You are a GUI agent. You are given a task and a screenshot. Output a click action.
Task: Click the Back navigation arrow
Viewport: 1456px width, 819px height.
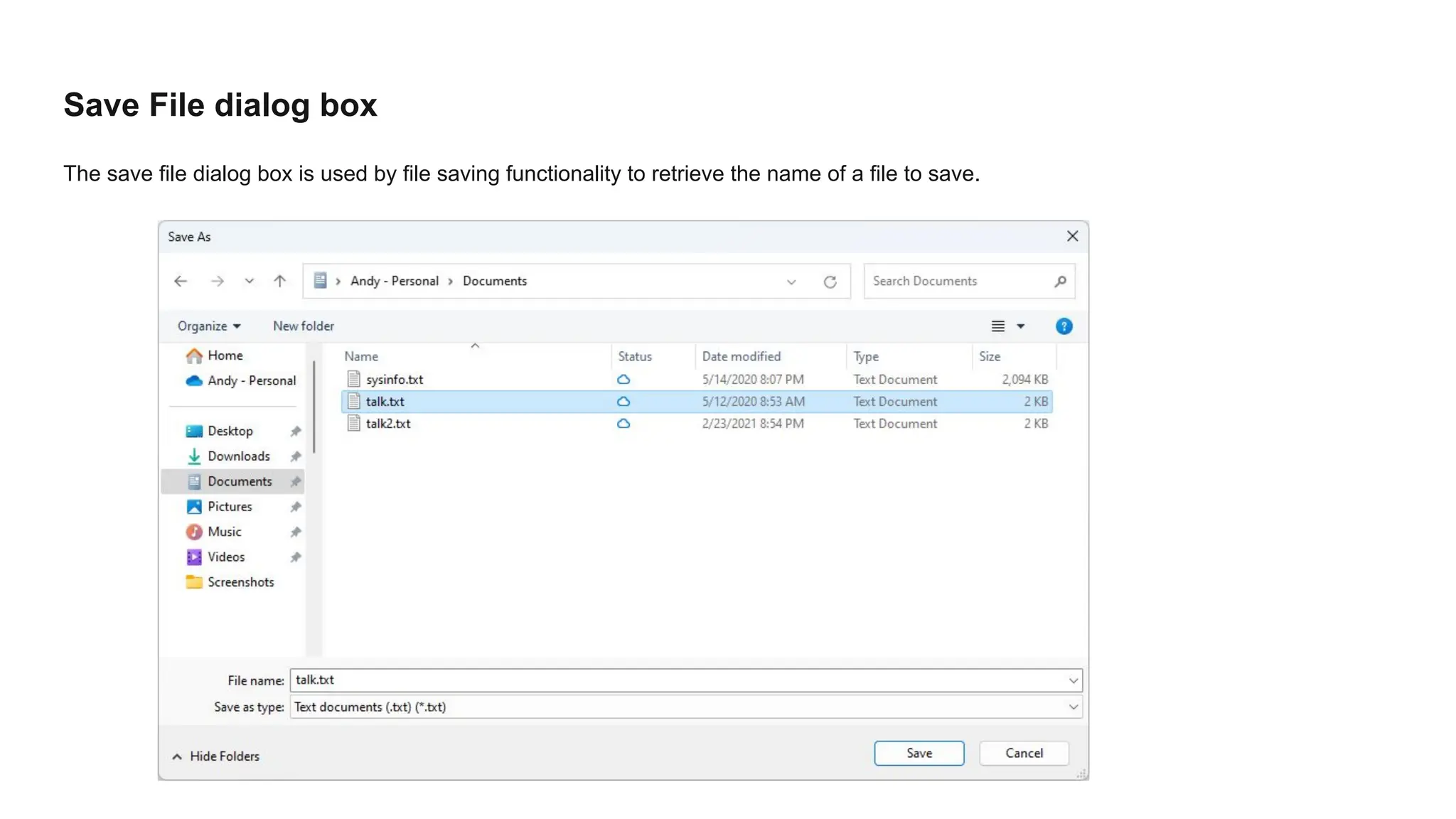coord(181,282)
